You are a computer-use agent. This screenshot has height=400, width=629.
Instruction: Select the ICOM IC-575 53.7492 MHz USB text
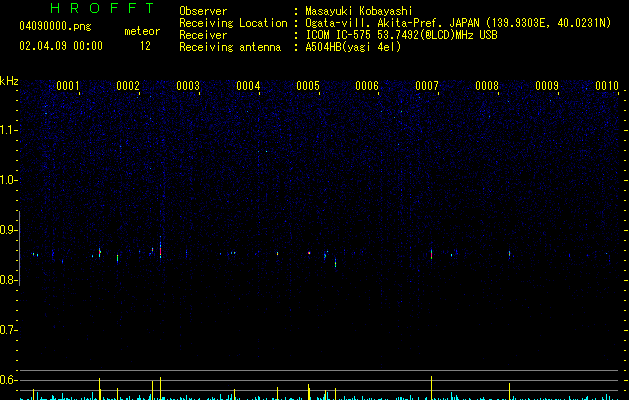click(x=402, y=35)
